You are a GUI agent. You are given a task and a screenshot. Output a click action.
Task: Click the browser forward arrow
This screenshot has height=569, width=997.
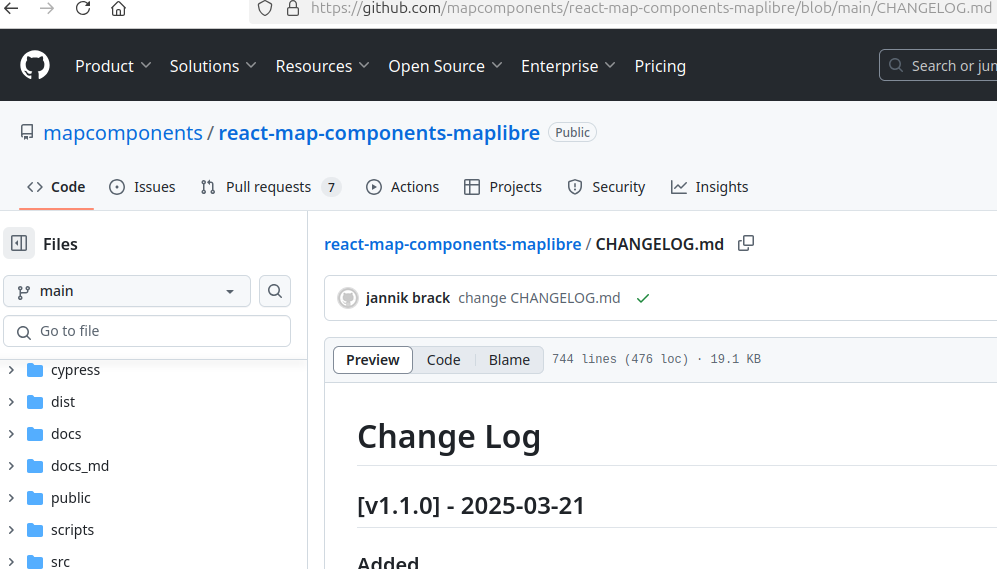click(x=47, y=8)
